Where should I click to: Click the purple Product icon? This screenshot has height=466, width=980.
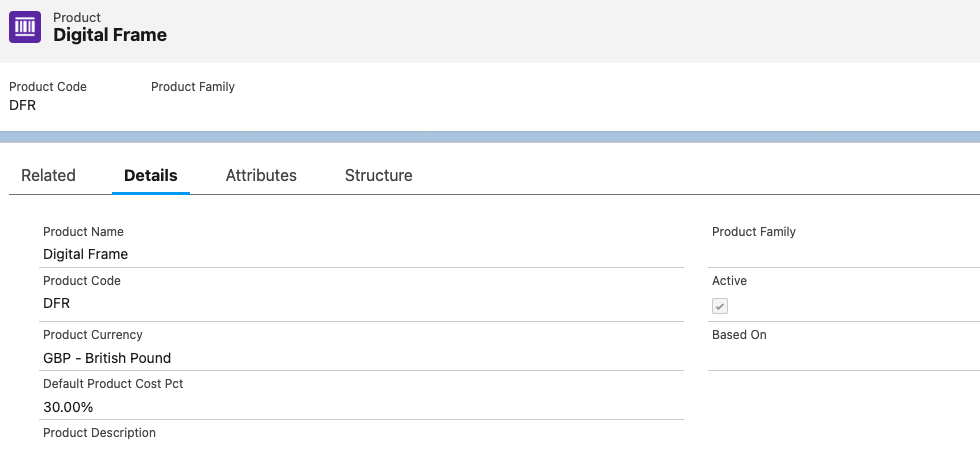pyautogui.click(x=25, y=27)
